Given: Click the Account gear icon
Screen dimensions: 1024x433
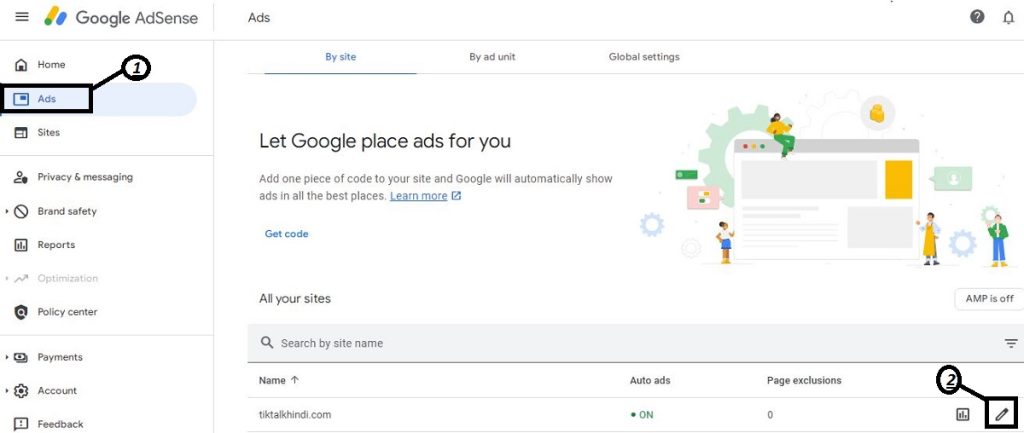Looking at the screenshot, I should (x=21, y=391).
